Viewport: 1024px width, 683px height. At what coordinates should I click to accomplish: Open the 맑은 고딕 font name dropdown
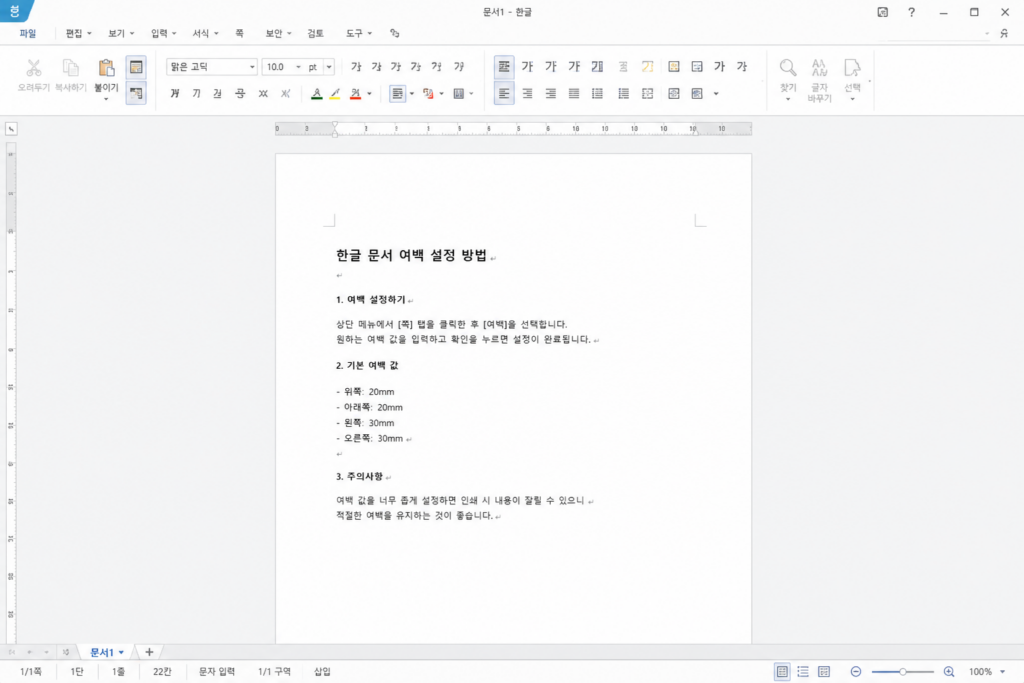pos(252,67)
